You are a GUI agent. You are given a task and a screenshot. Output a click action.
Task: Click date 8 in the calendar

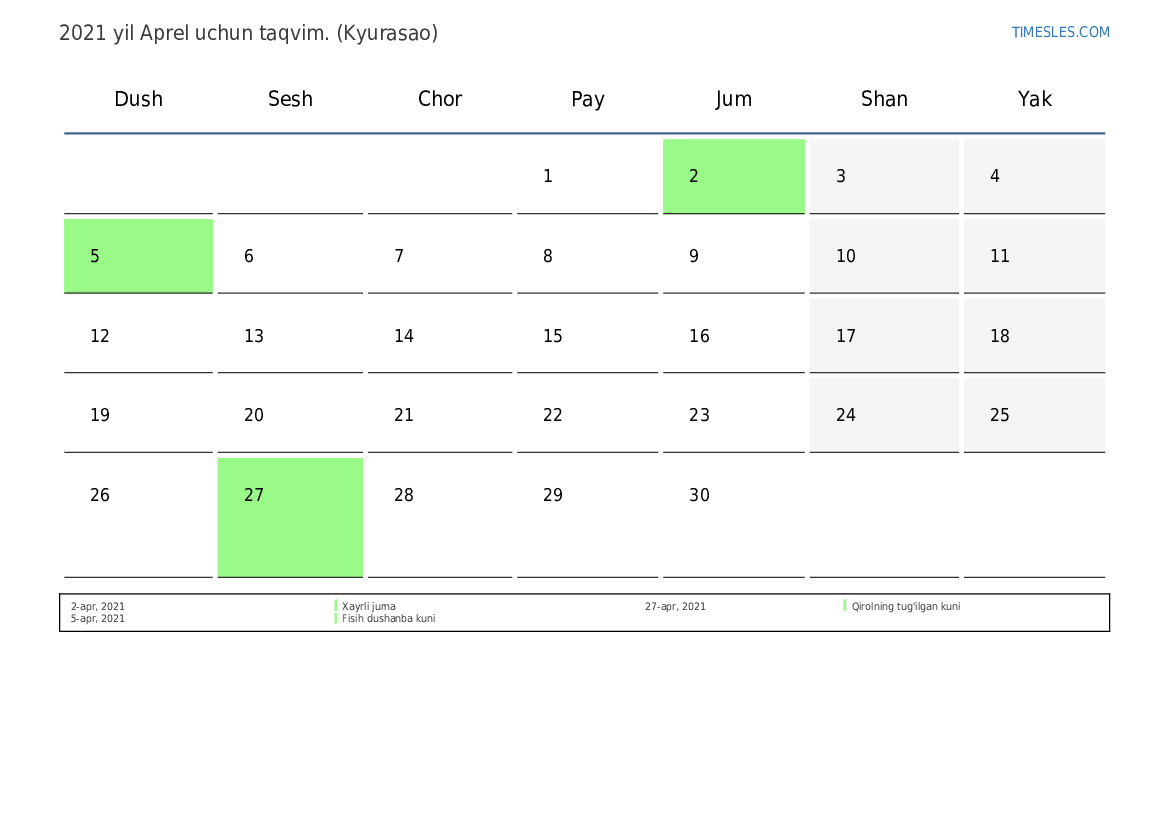point(587,256)
